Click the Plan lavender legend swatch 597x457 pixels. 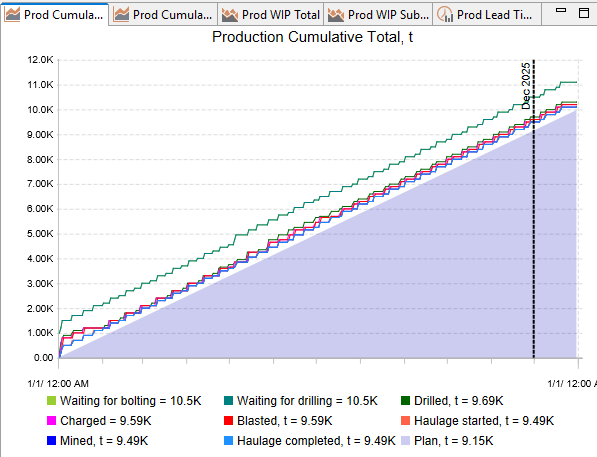(x=405, y=441)
